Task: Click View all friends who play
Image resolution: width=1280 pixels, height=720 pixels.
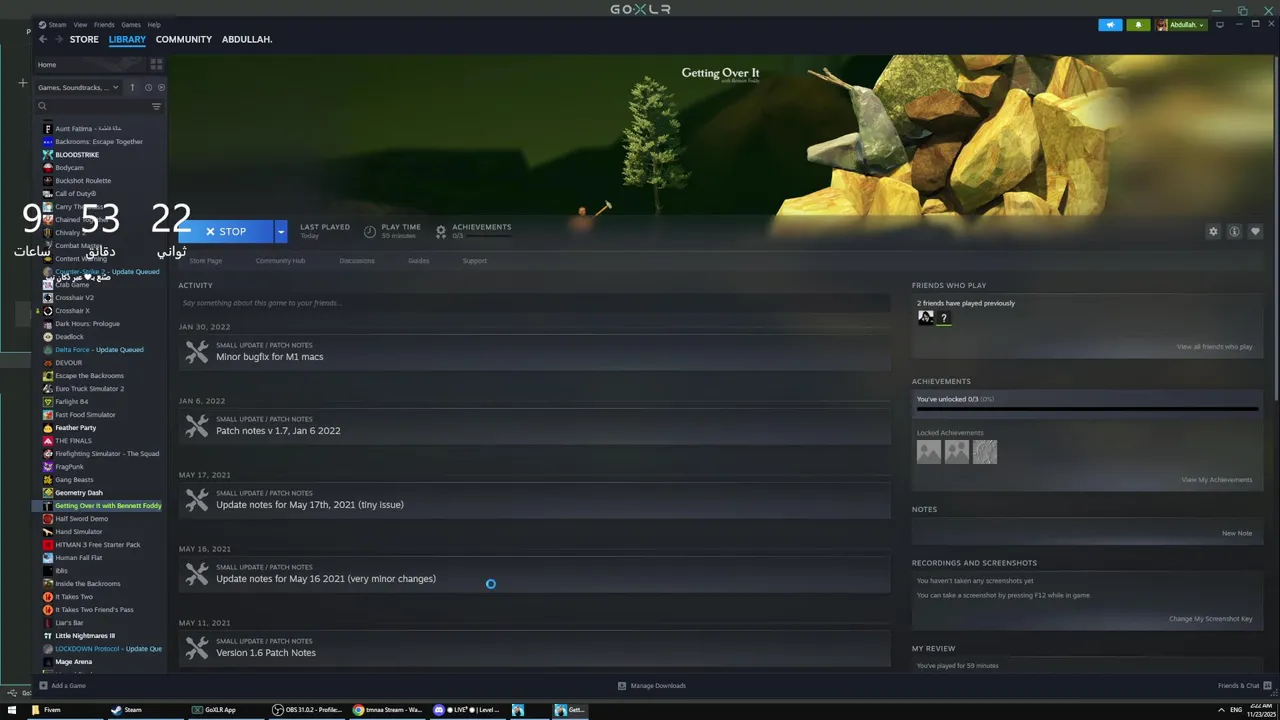Action: [1214, 347]
